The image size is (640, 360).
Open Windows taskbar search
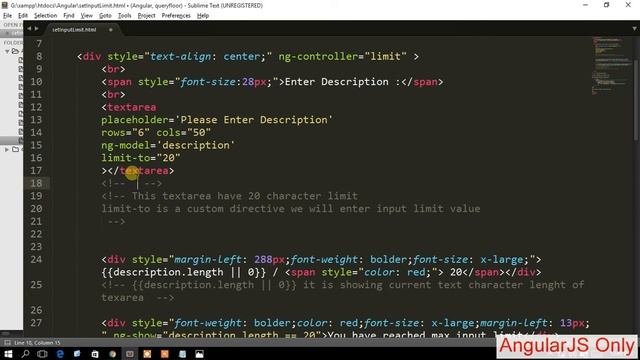[25, 354]
